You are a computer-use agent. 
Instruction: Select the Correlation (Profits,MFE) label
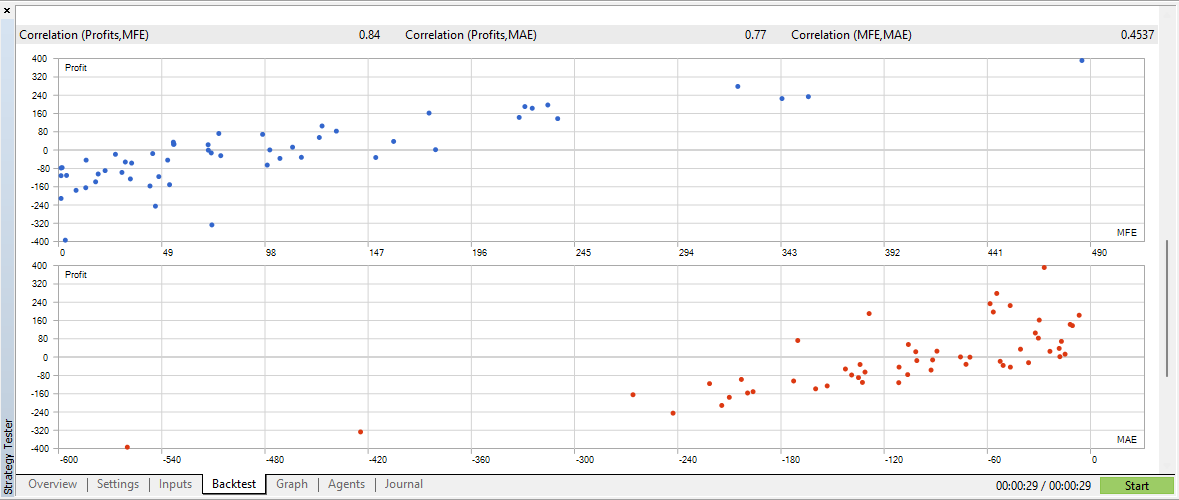click(x=84, y=35)
